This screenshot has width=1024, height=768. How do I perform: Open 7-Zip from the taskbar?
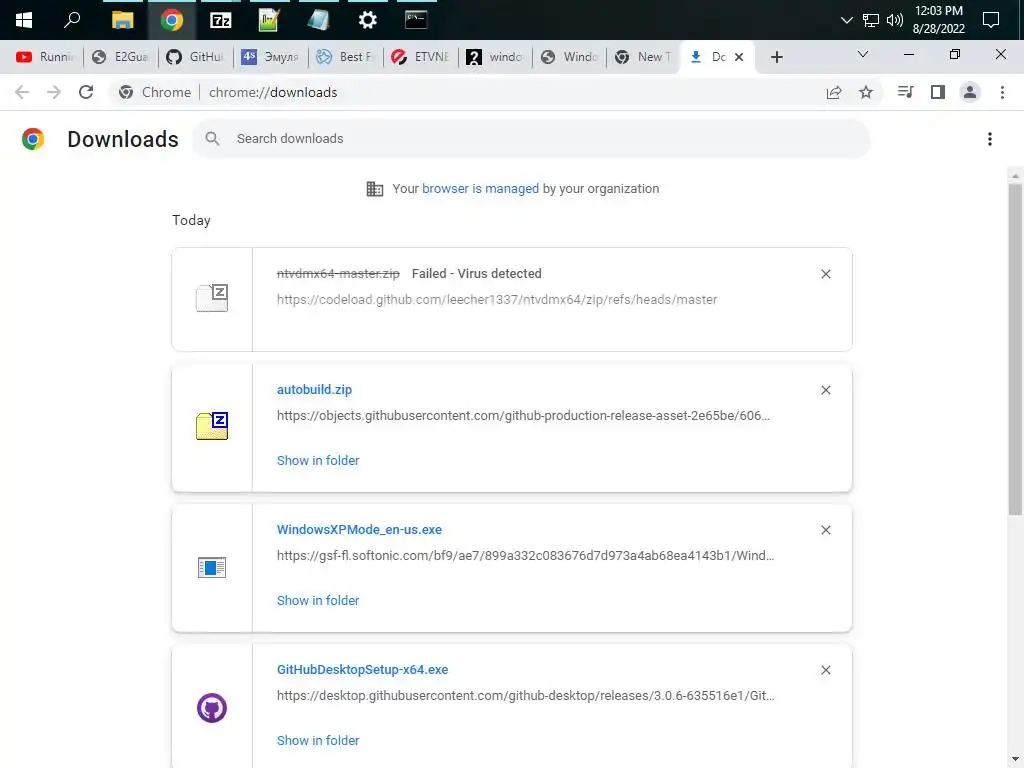221,20
